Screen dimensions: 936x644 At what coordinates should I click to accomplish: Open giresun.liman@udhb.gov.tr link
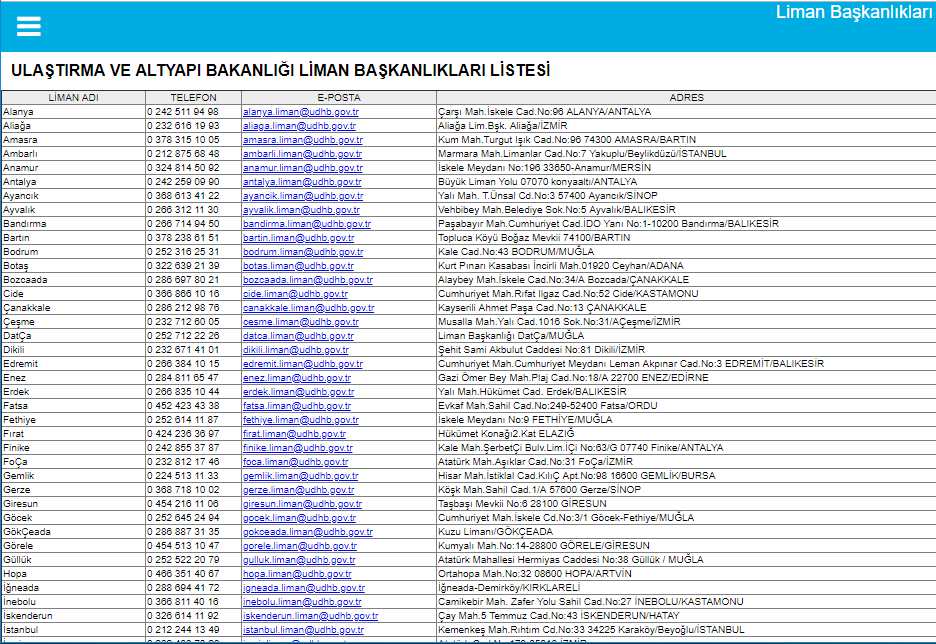coord(302,504)
